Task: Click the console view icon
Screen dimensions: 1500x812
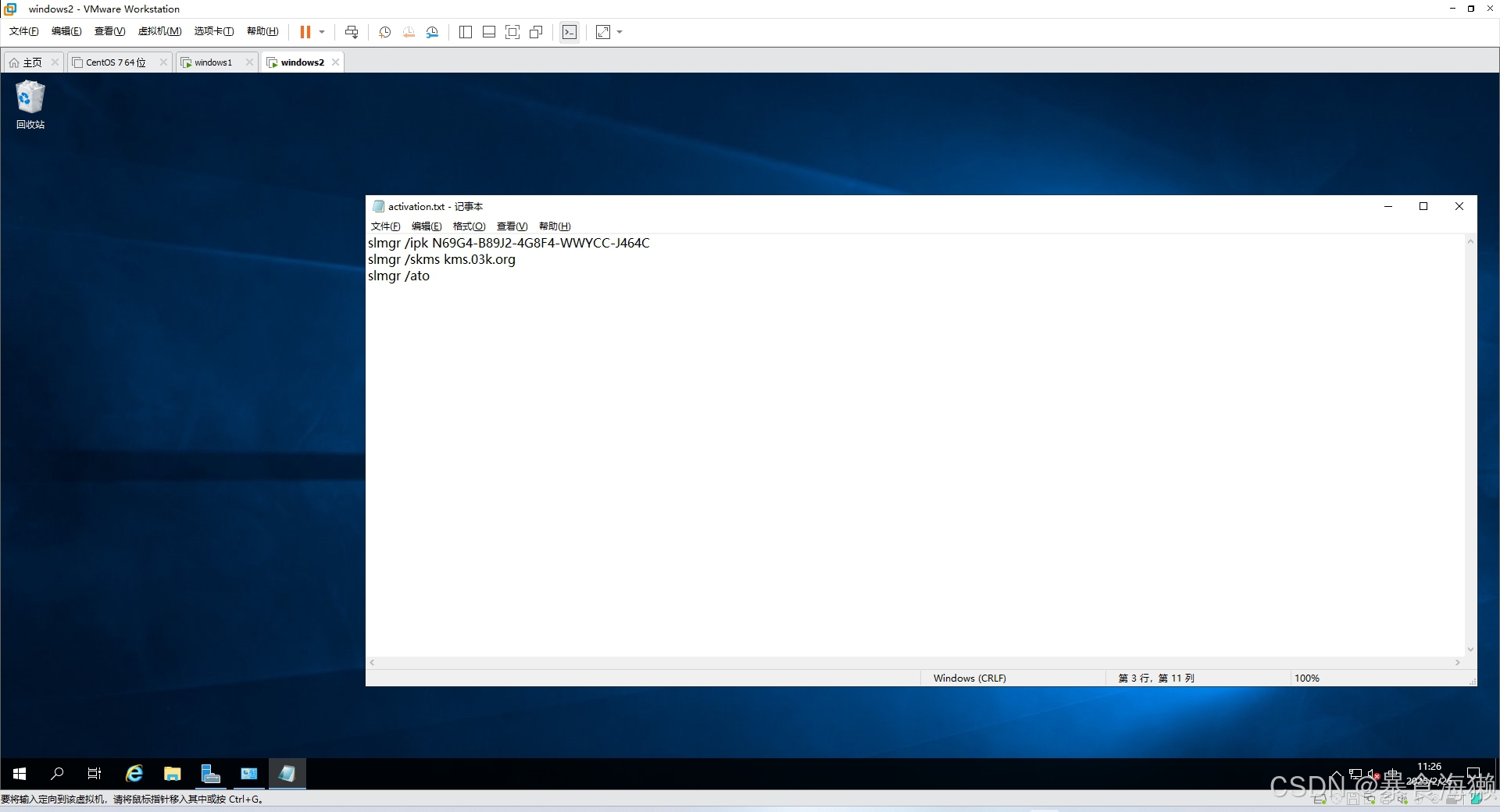Action: tap(570, 32)
